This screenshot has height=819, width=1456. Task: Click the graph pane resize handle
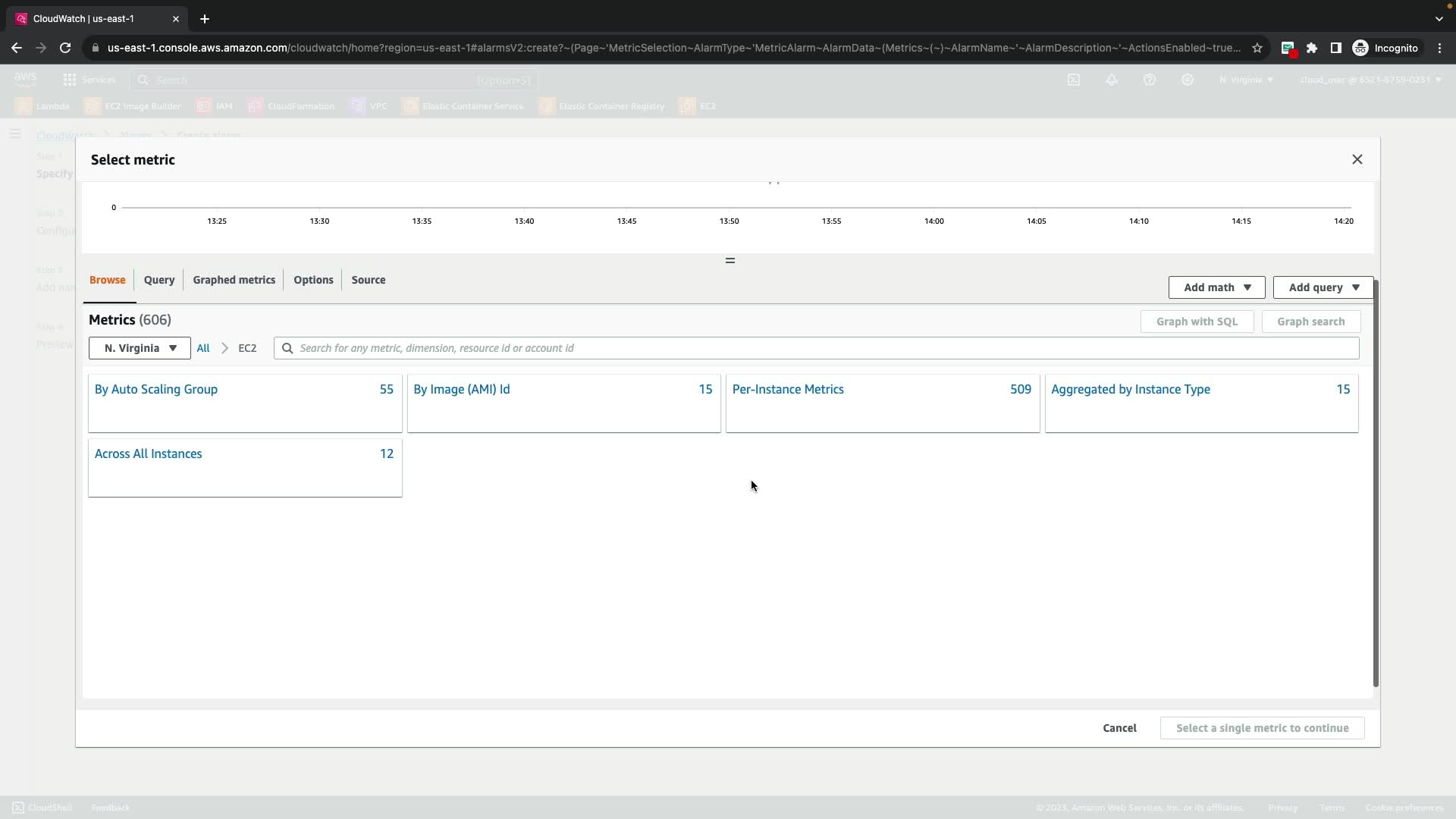[730, 261]
